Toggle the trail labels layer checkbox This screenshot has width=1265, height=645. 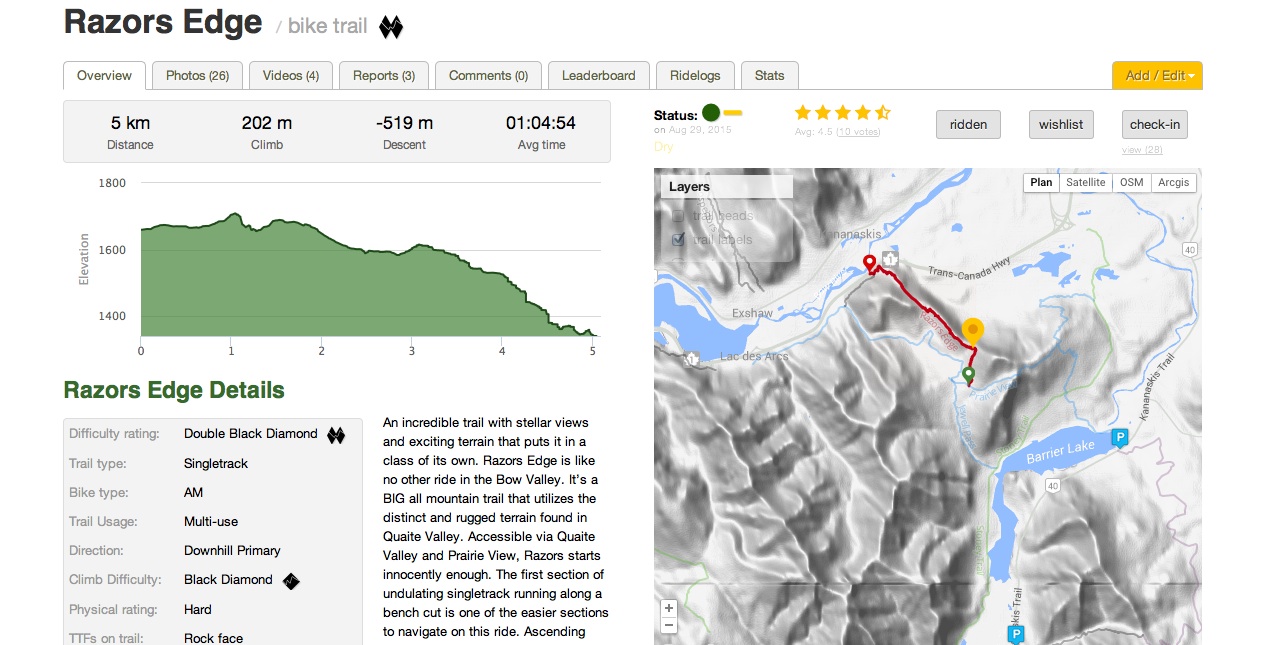(678, 240)
